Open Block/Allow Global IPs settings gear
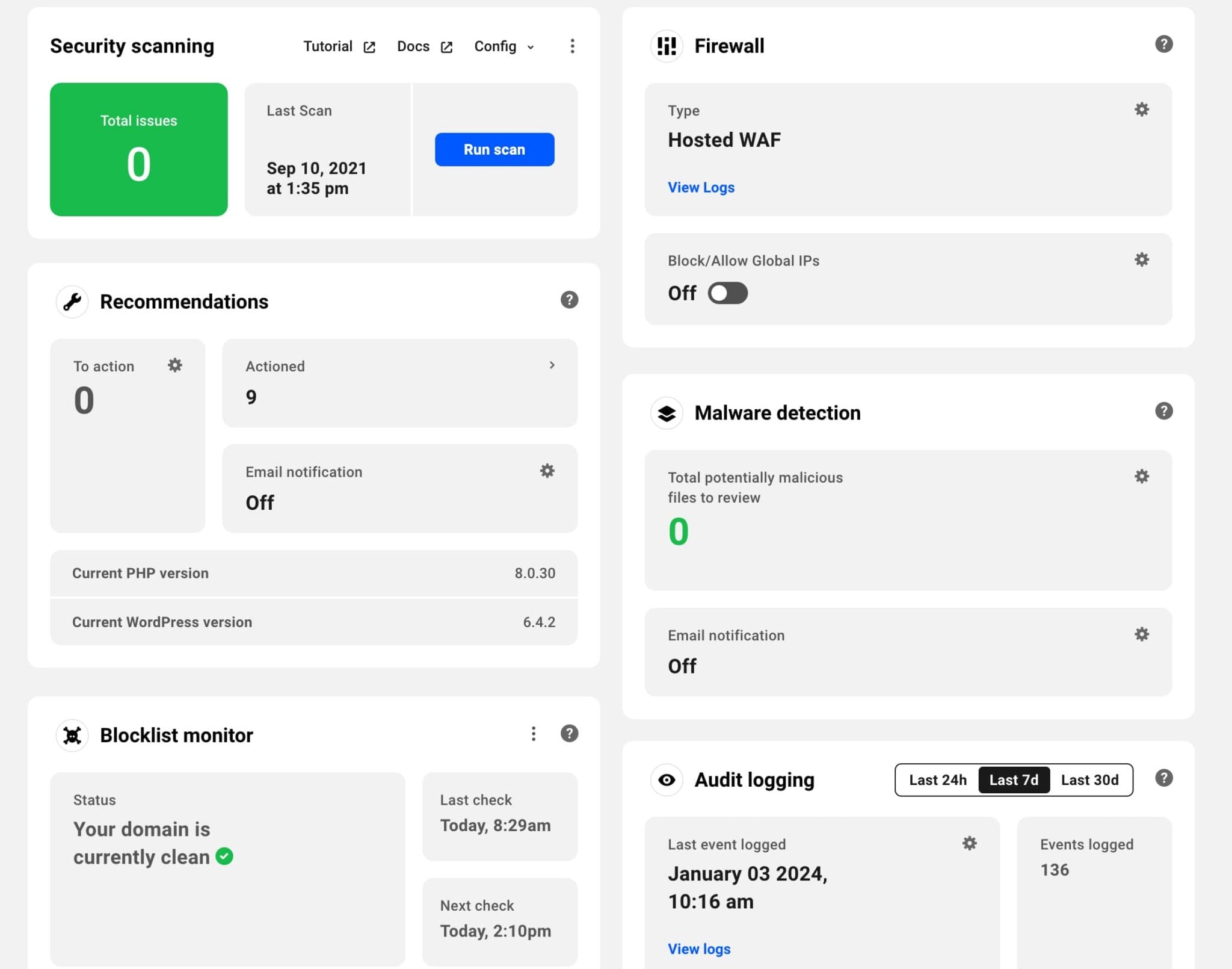 pyautogui.click(x=1141, y=259)
